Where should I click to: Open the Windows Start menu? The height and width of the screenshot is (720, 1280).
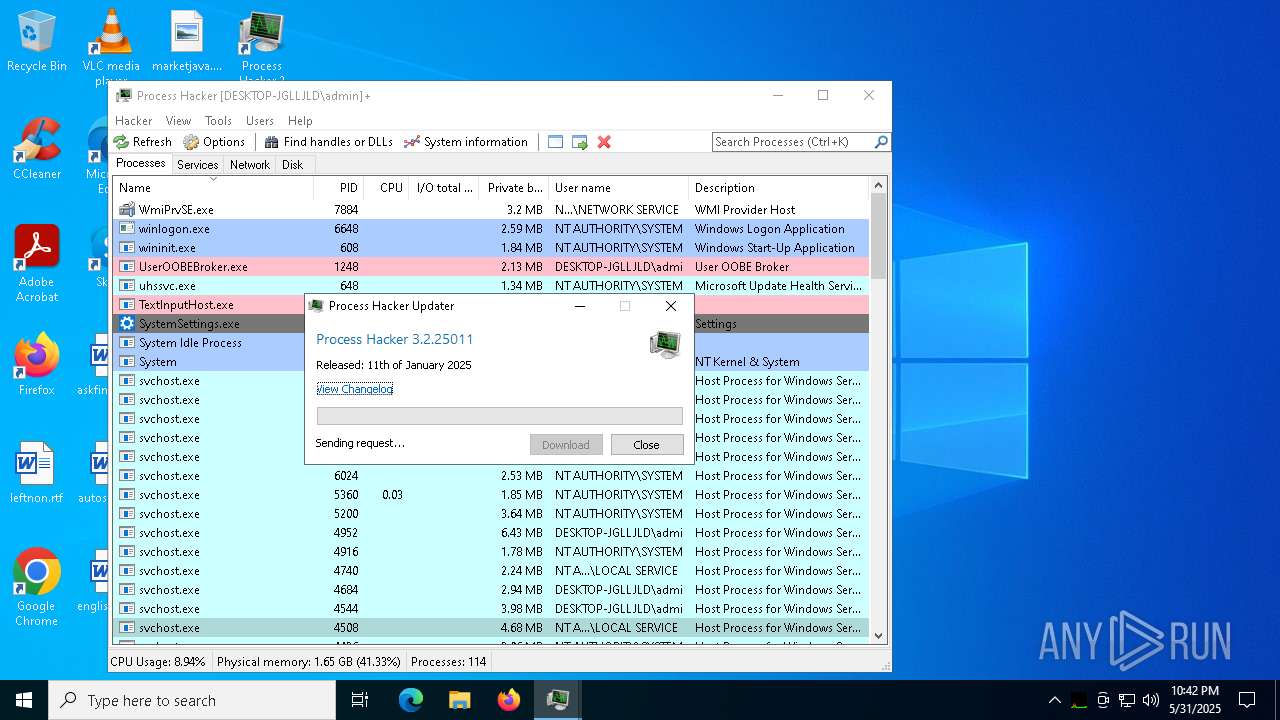tap(24, 700)
